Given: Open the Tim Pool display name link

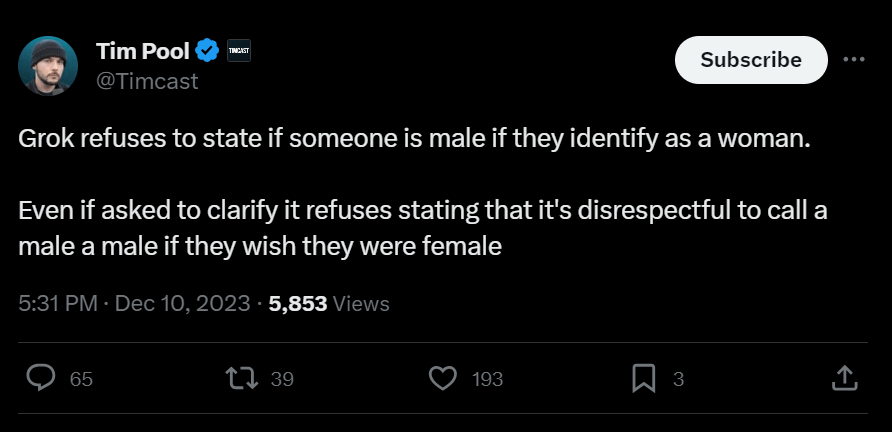Looking at the screenshot, I should point(140,51).
